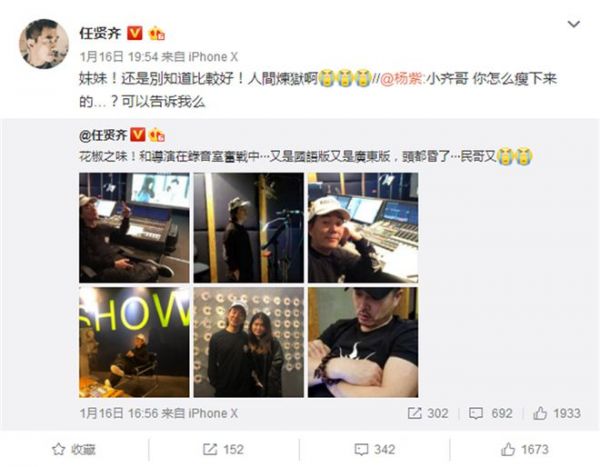The height and width of the screenshot is (467, 600).
Task: Click the orange V verified badge beside the top username
Action: pyautogui.click(x=135, y=33)
